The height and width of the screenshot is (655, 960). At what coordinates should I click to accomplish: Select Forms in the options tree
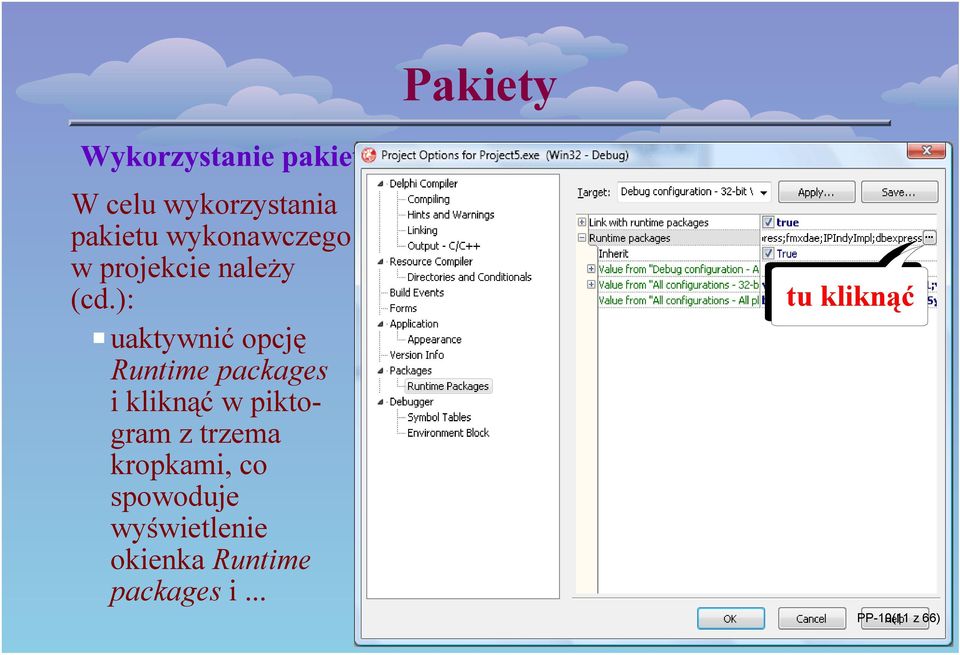point(403,308)
